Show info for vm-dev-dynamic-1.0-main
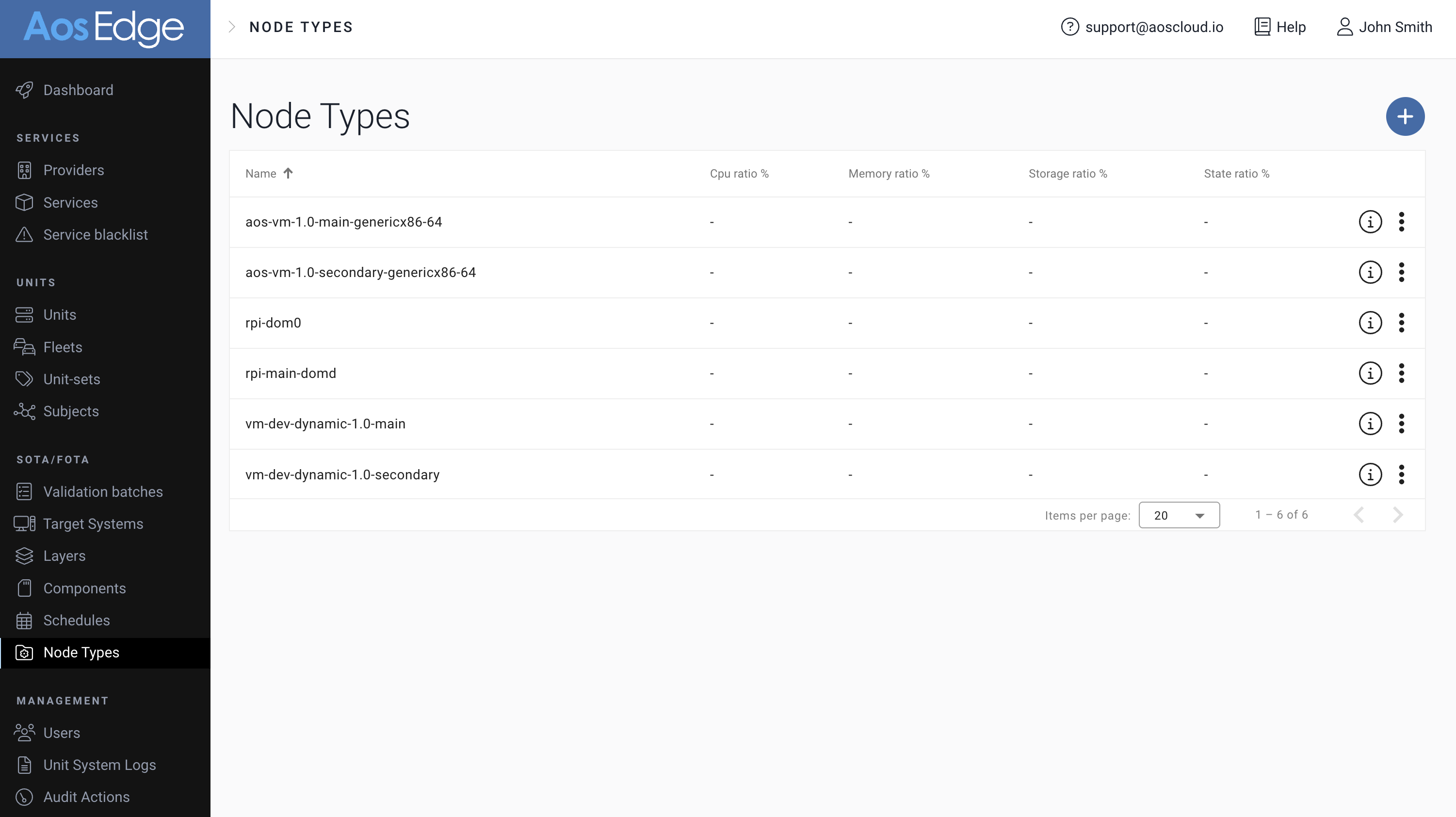1456x817 pixels. pos(1370,424)
